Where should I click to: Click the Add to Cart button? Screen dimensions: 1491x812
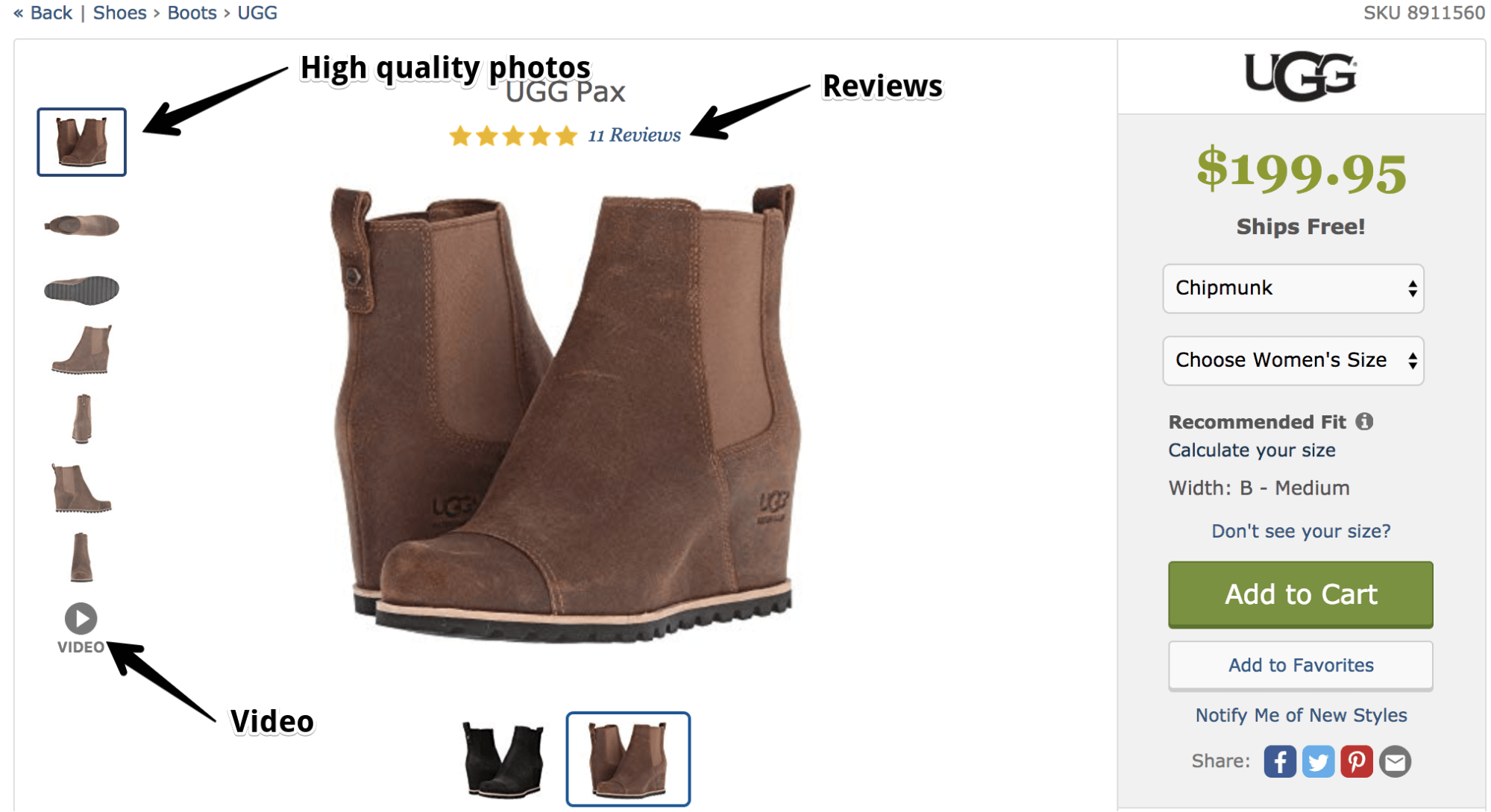(x=1299, y=594)
